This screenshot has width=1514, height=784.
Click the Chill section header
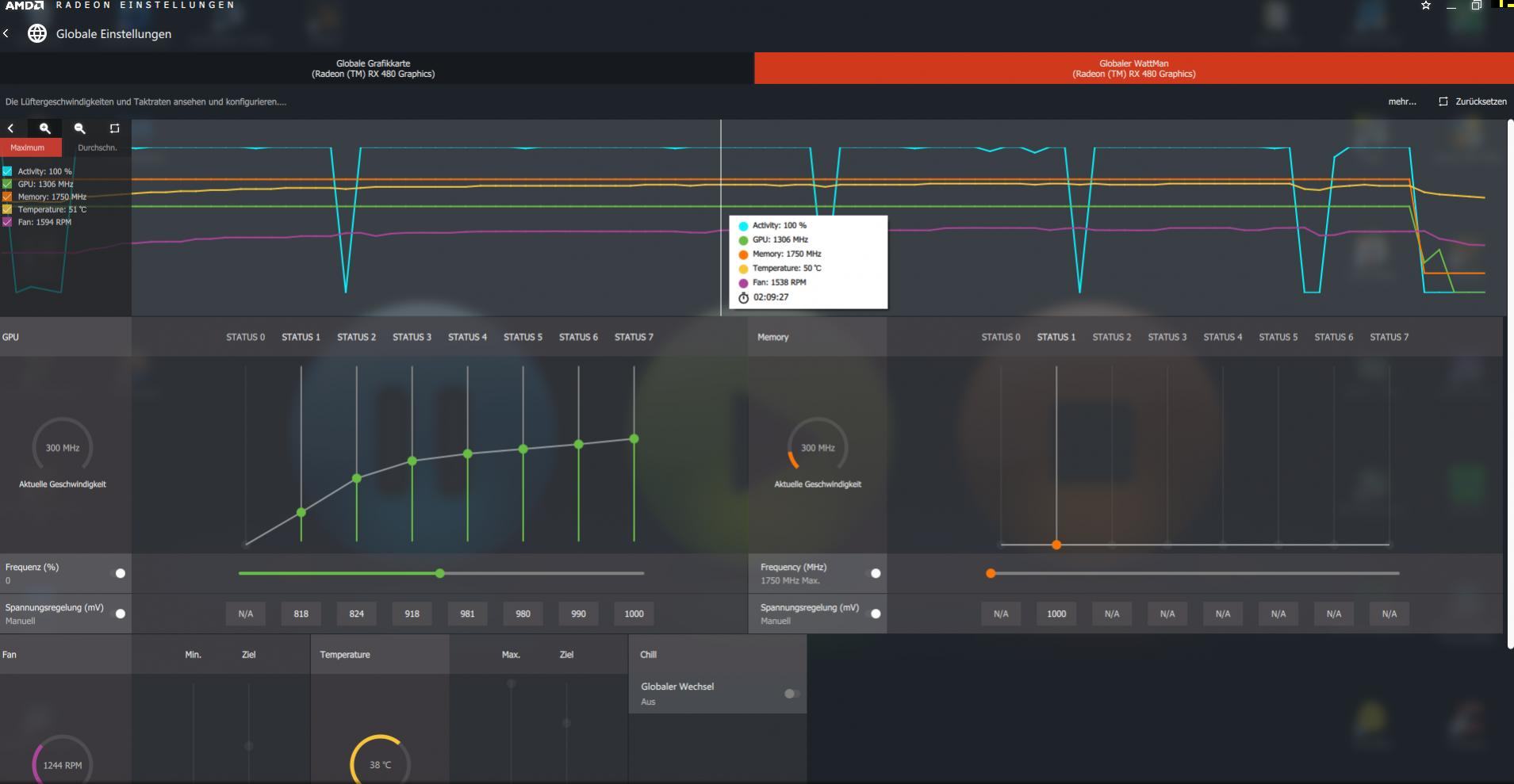pyautogui.click(x=648, y=655)
